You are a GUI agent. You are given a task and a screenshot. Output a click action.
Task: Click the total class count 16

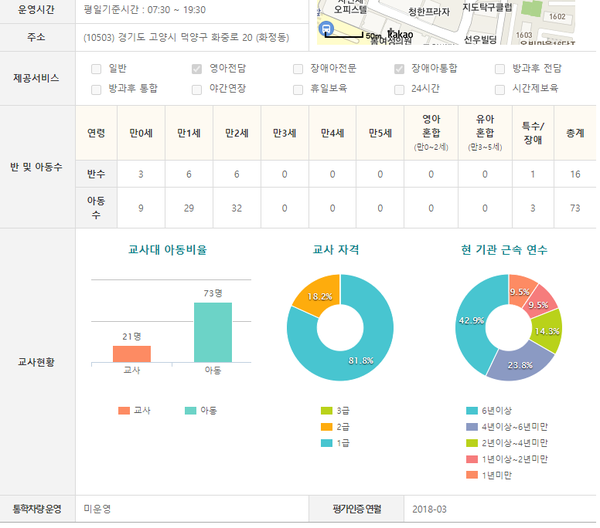[x=575, y=174]
